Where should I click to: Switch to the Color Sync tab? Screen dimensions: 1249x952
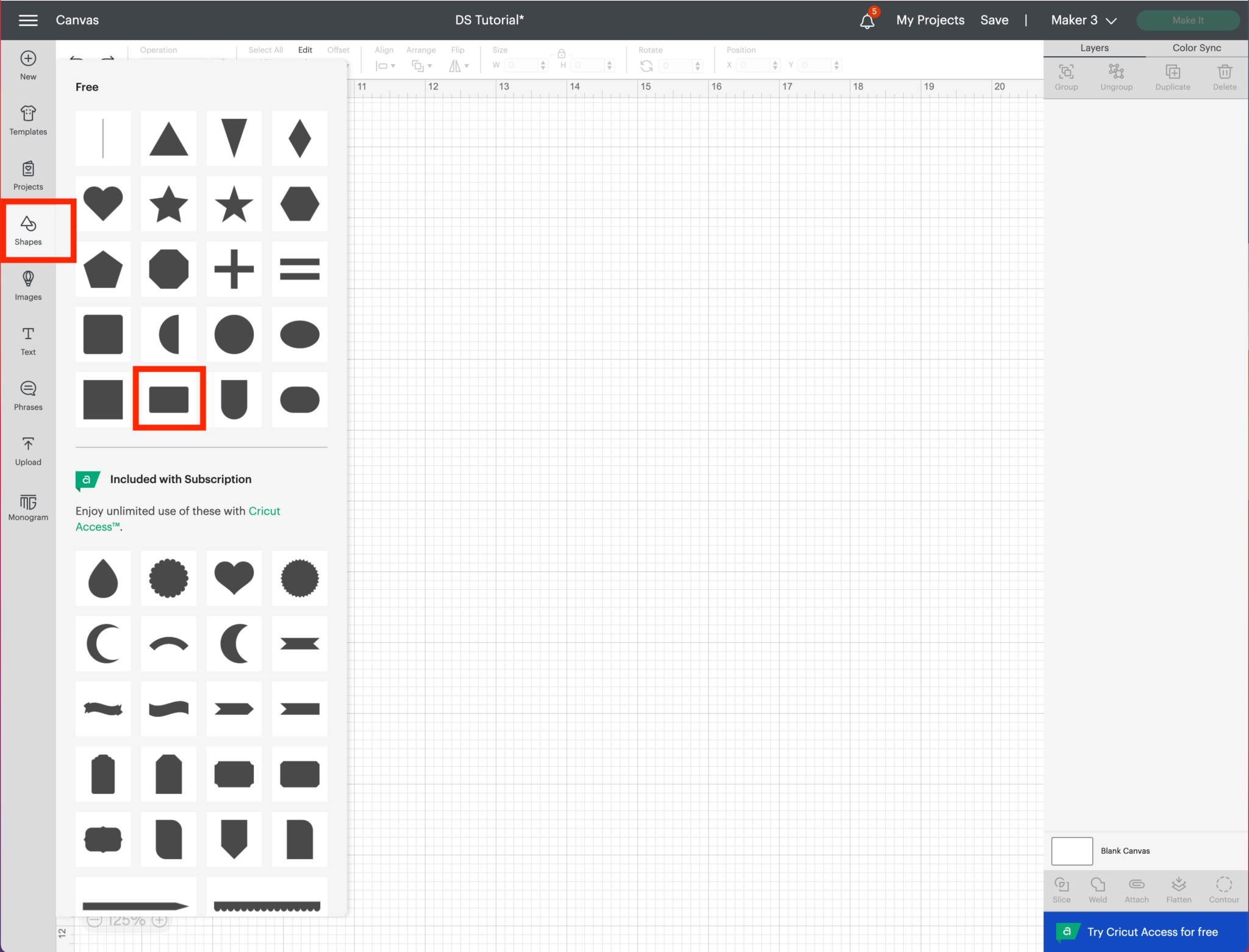(1196, 48)
